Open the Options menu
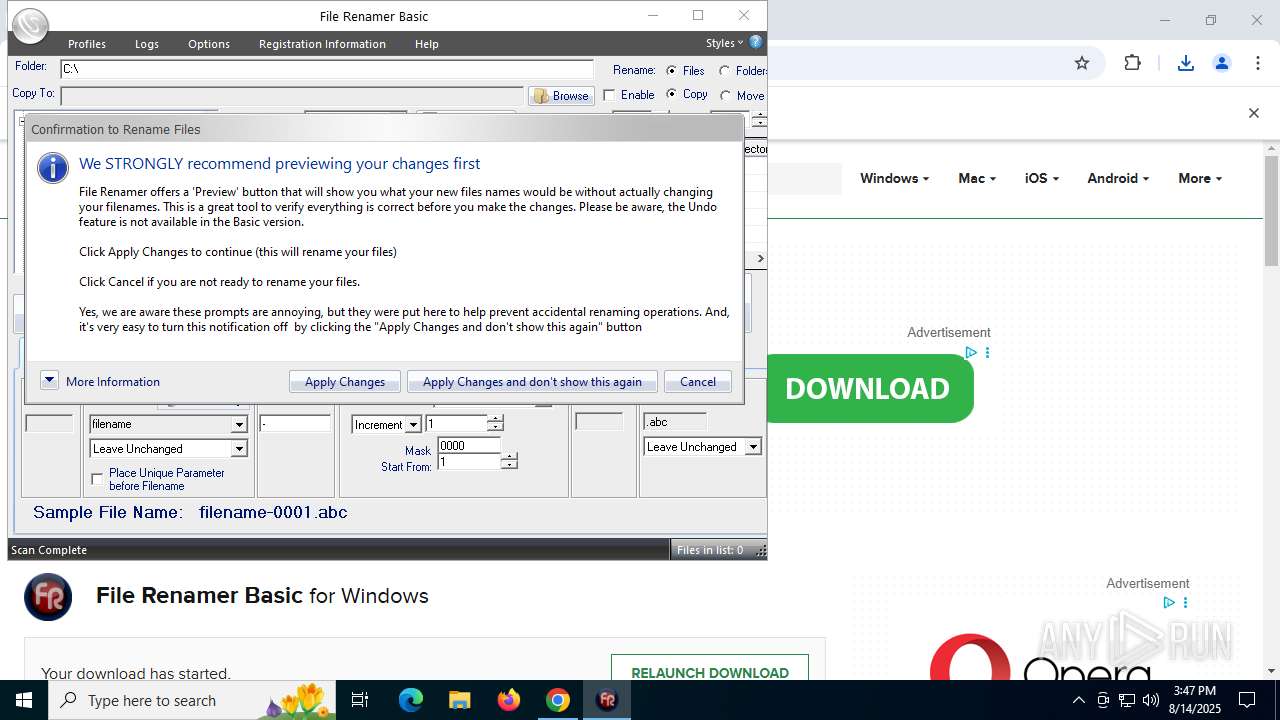Image resolution: width=1280 pixels, height=720 pixels. pos(209,44)
